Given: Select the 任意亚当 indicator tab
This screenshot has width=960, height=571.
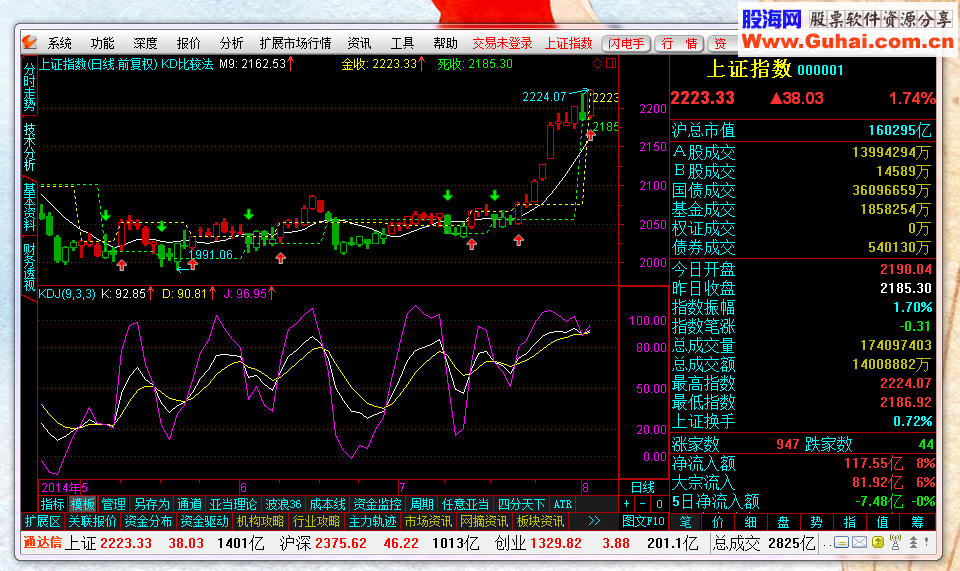Looking at the screenshot, I should [465, 504].
